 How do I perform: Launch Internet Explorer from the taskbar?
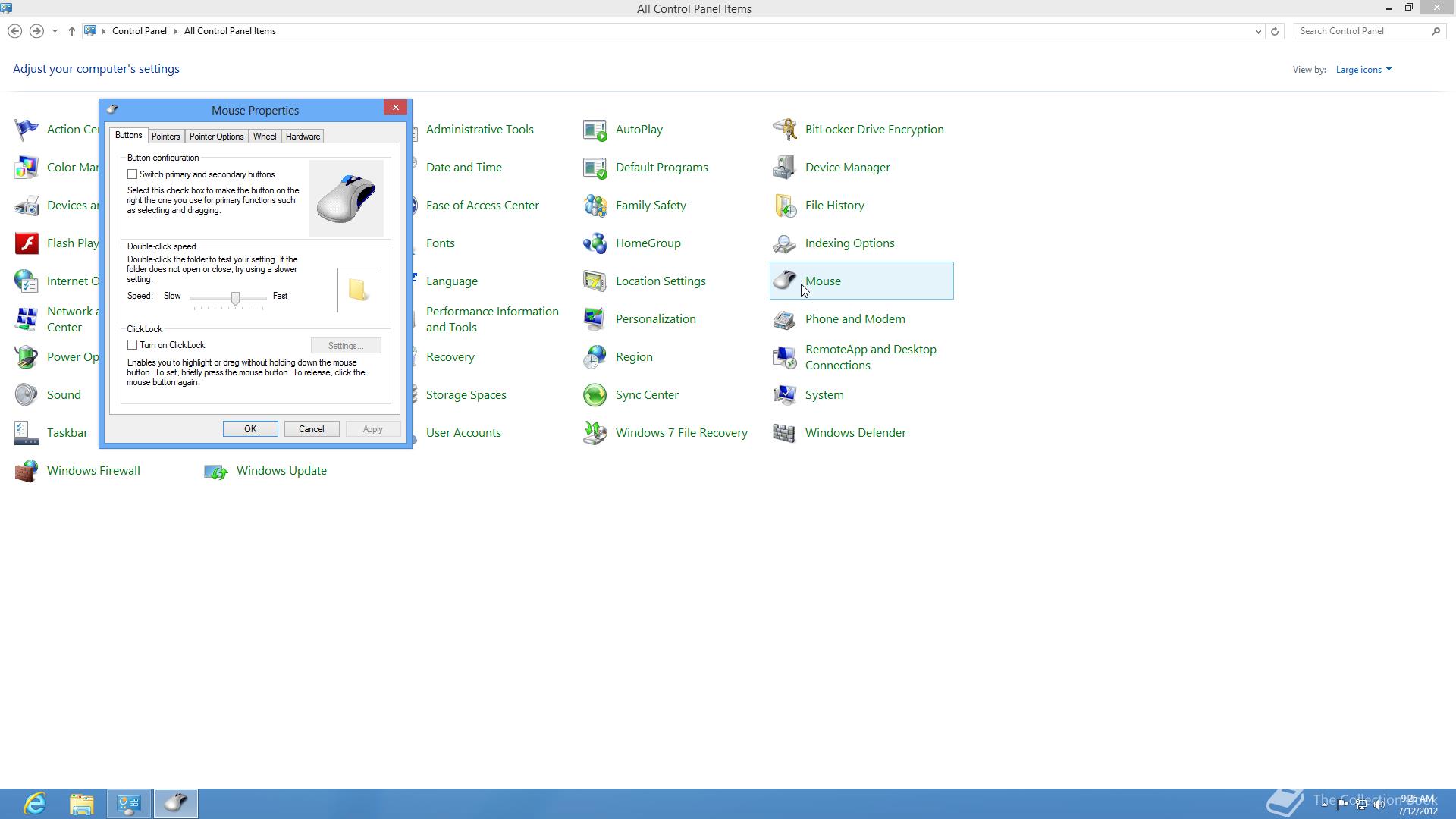pyautogui.click(x=35, y=804)
